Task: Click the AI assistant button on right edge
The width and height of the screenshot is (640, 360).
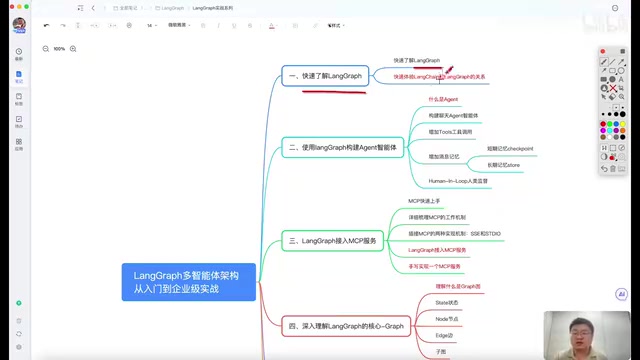Action: pyautogui.click(x=621, y=294)
